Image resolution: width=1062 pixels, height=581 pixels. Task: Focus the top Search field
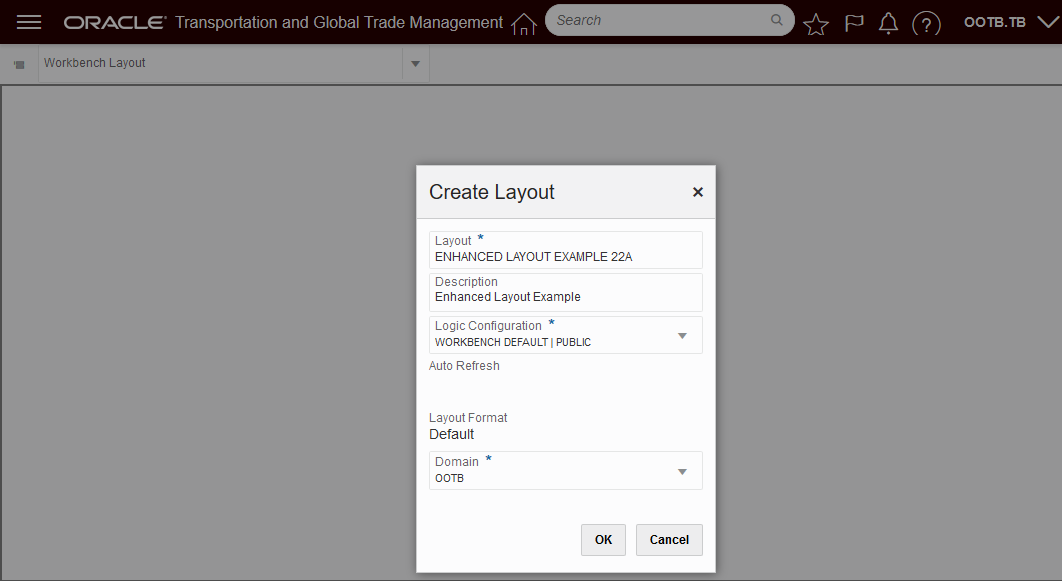660,20
